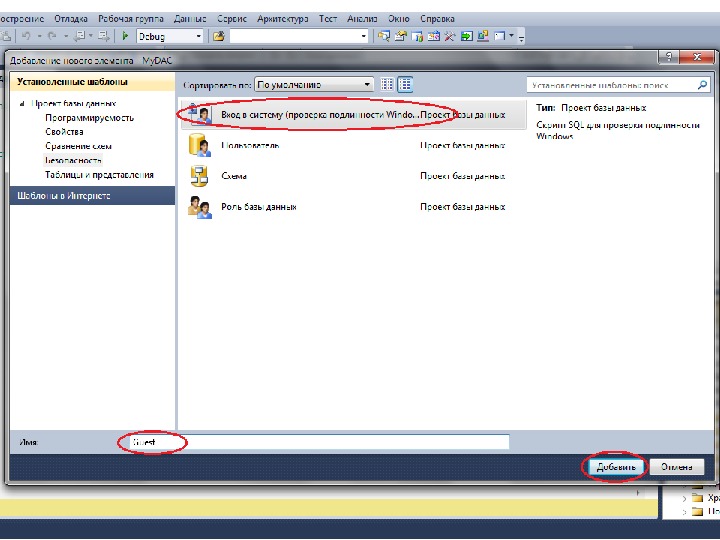Open the toolbar options overflow arrow

point(521,38)
